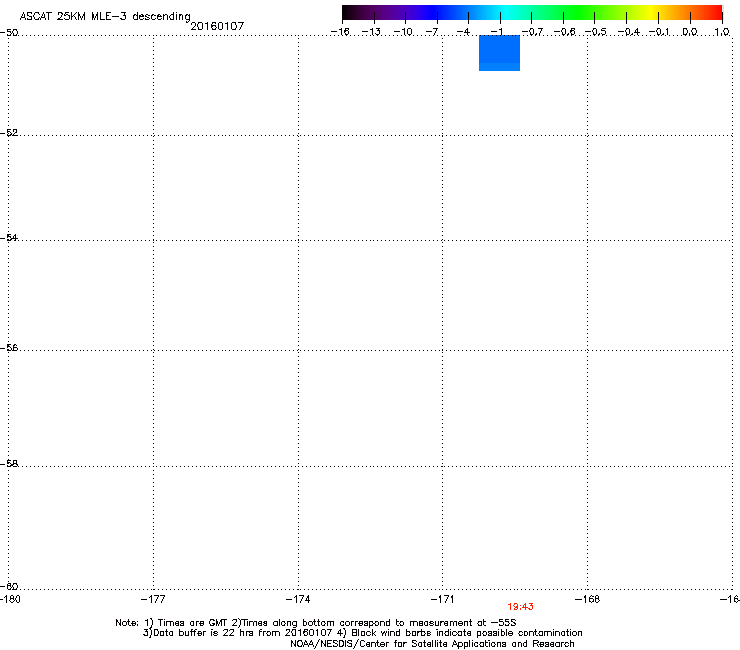Click the -16 color scale value
Screen dimensions: 740x650
coord(340,32)
